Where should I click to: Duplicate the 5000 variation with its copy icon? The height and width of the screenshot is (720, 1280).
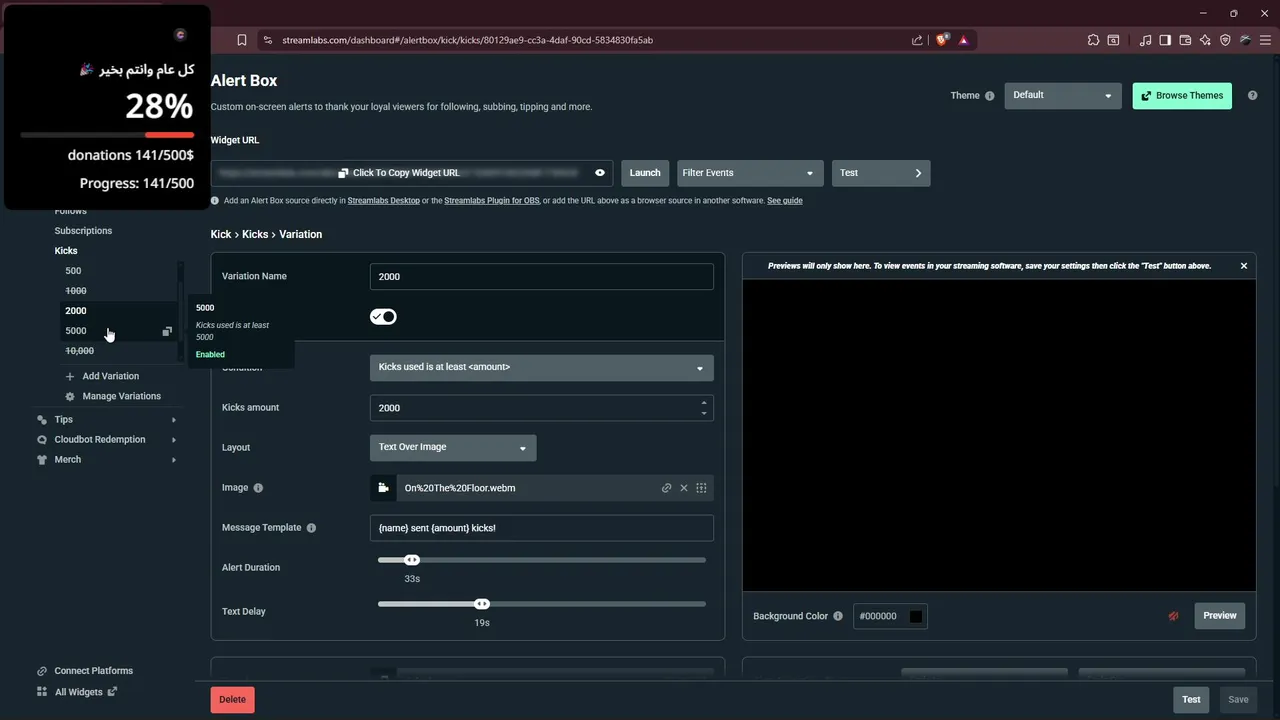167,331
